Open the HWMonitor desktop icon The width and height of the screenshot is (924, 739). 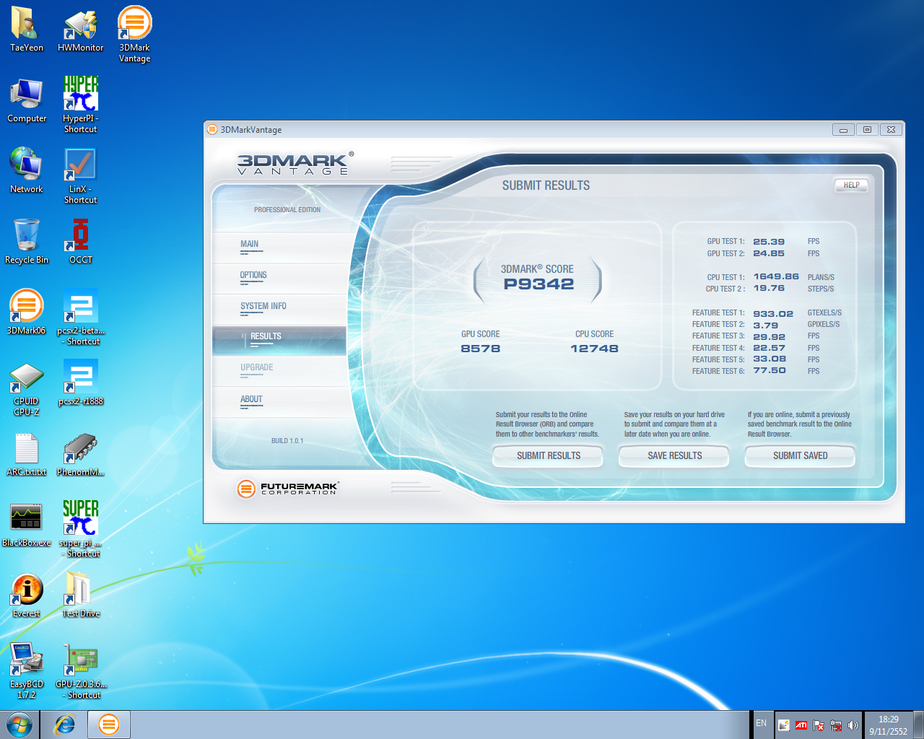click(80, 26)
